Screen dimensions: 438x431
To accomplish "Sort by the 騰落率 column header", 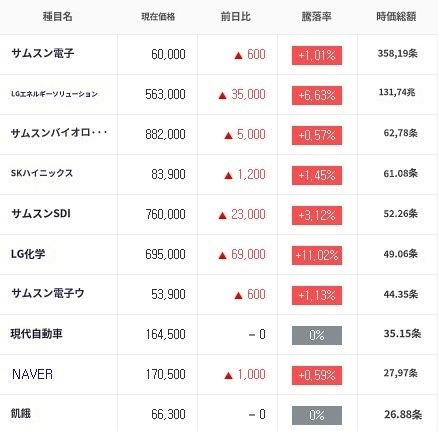I will click(x=316, y=16).
